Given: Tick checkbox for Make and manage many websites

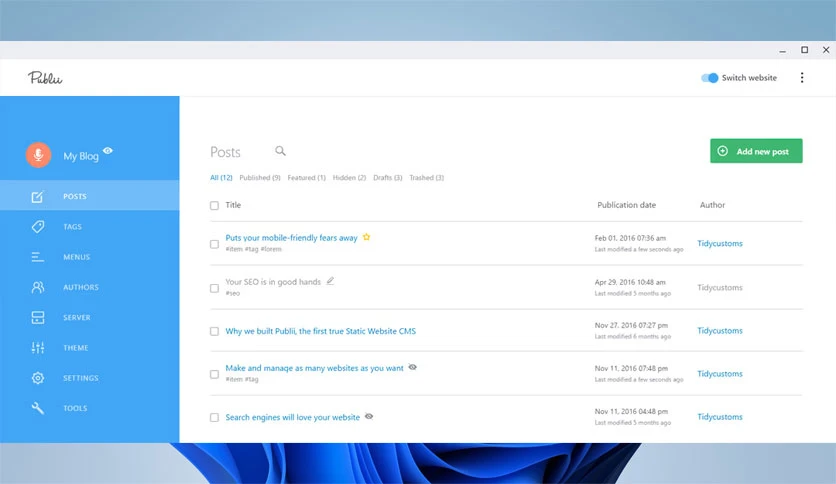Looking at the screenshot, I should [214, 374].
